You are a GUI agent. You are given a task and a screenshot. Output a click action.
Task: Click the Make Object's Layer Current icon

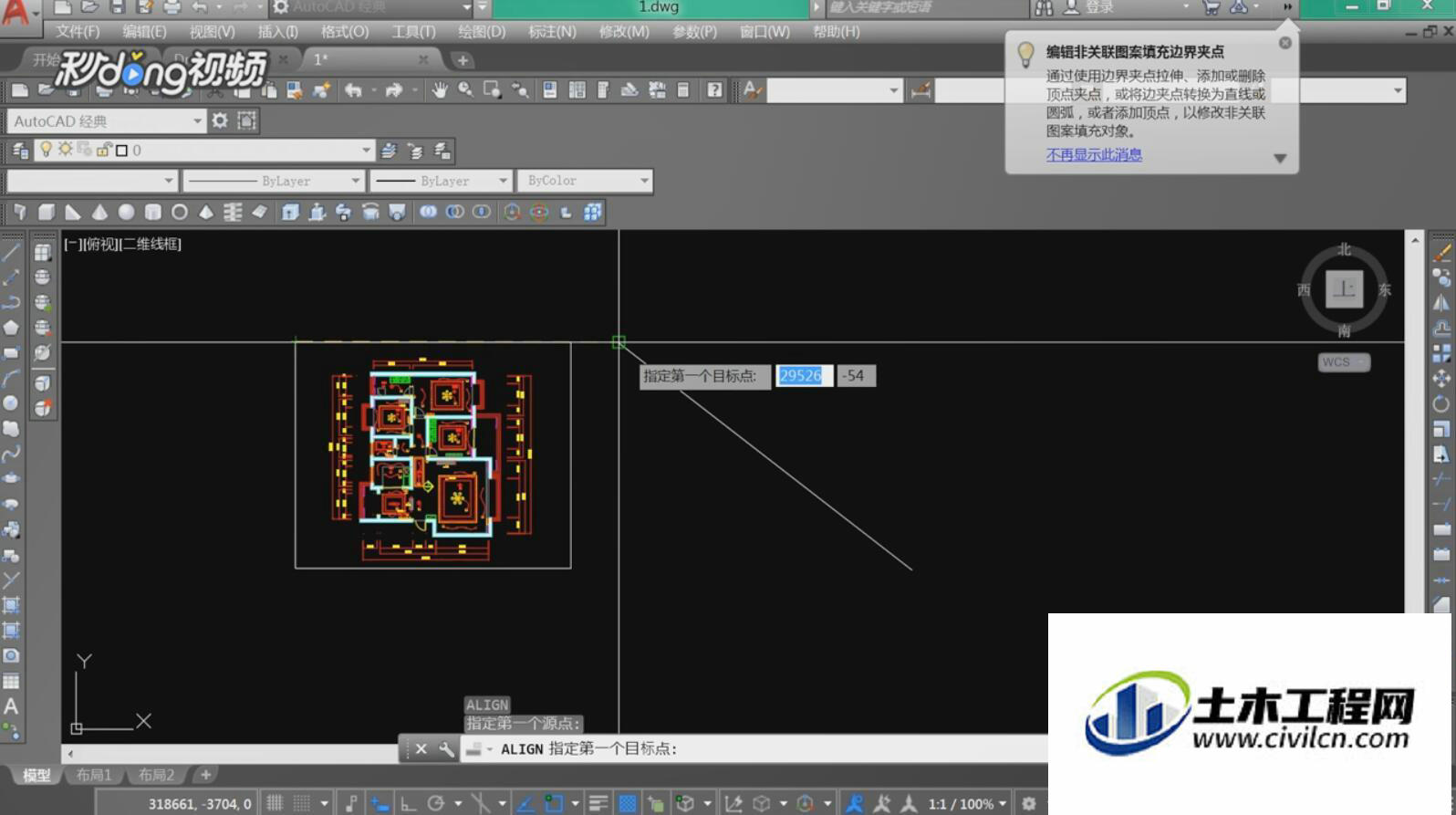[389, 151]
